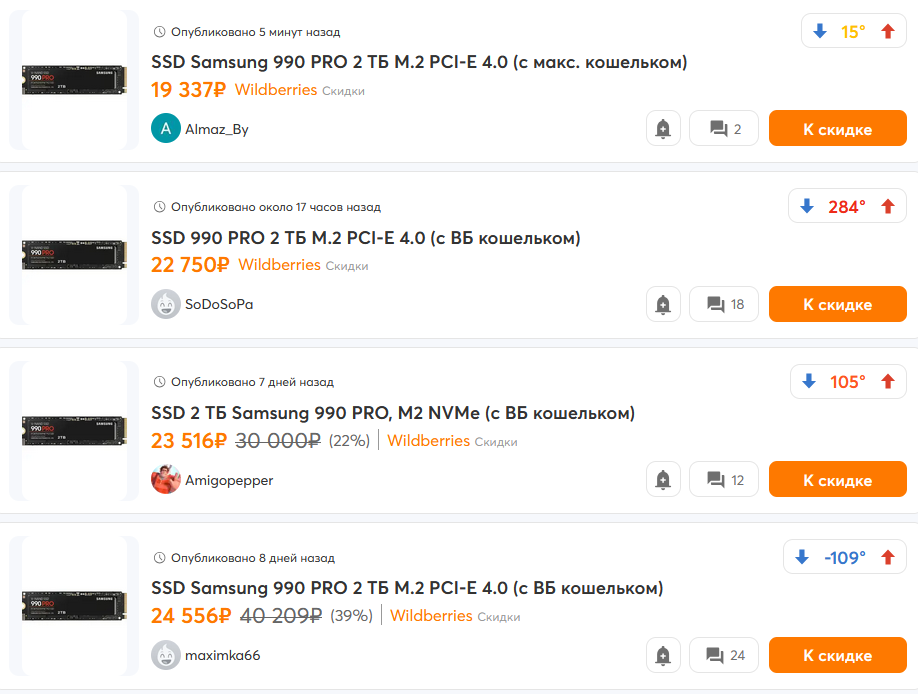Downvote the 19 337₽ Samsung 990 PRO deal
The width and height of the screenshot is (918, 694).
pos(820,31)
